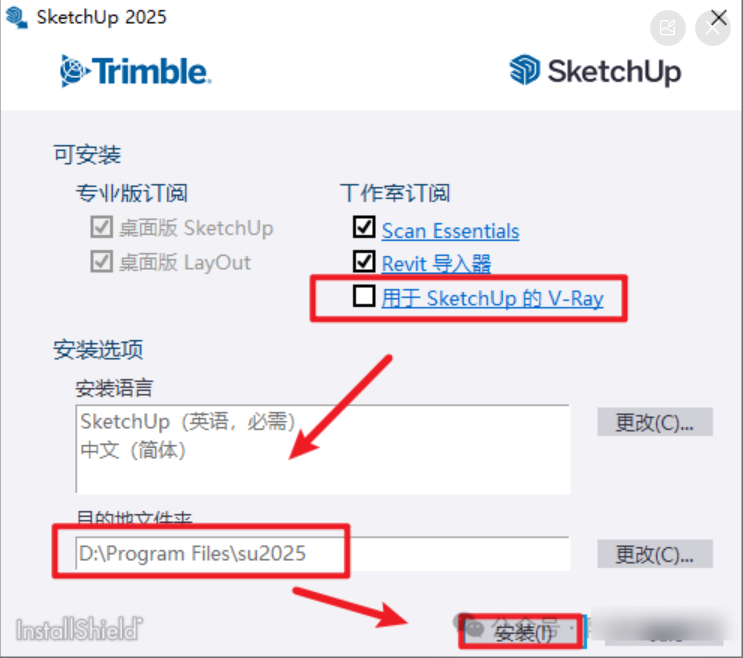Viewport: 744px width, 658px height.
Task: Click the InstallShield logo
Action: click(x=79, y=629)
